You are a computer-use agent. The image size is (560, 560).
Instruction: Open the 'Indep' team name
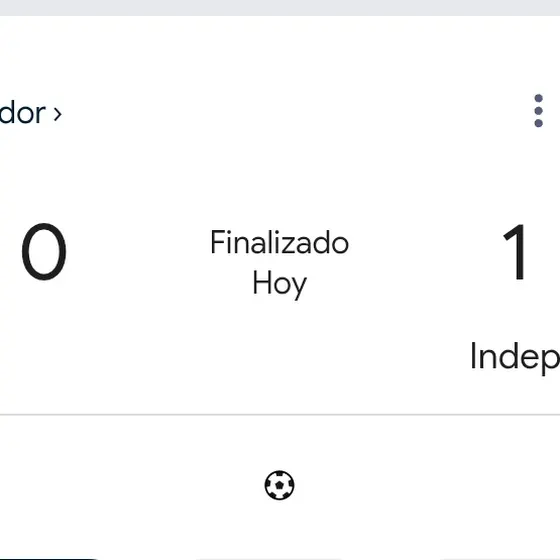tap(514, 357)
